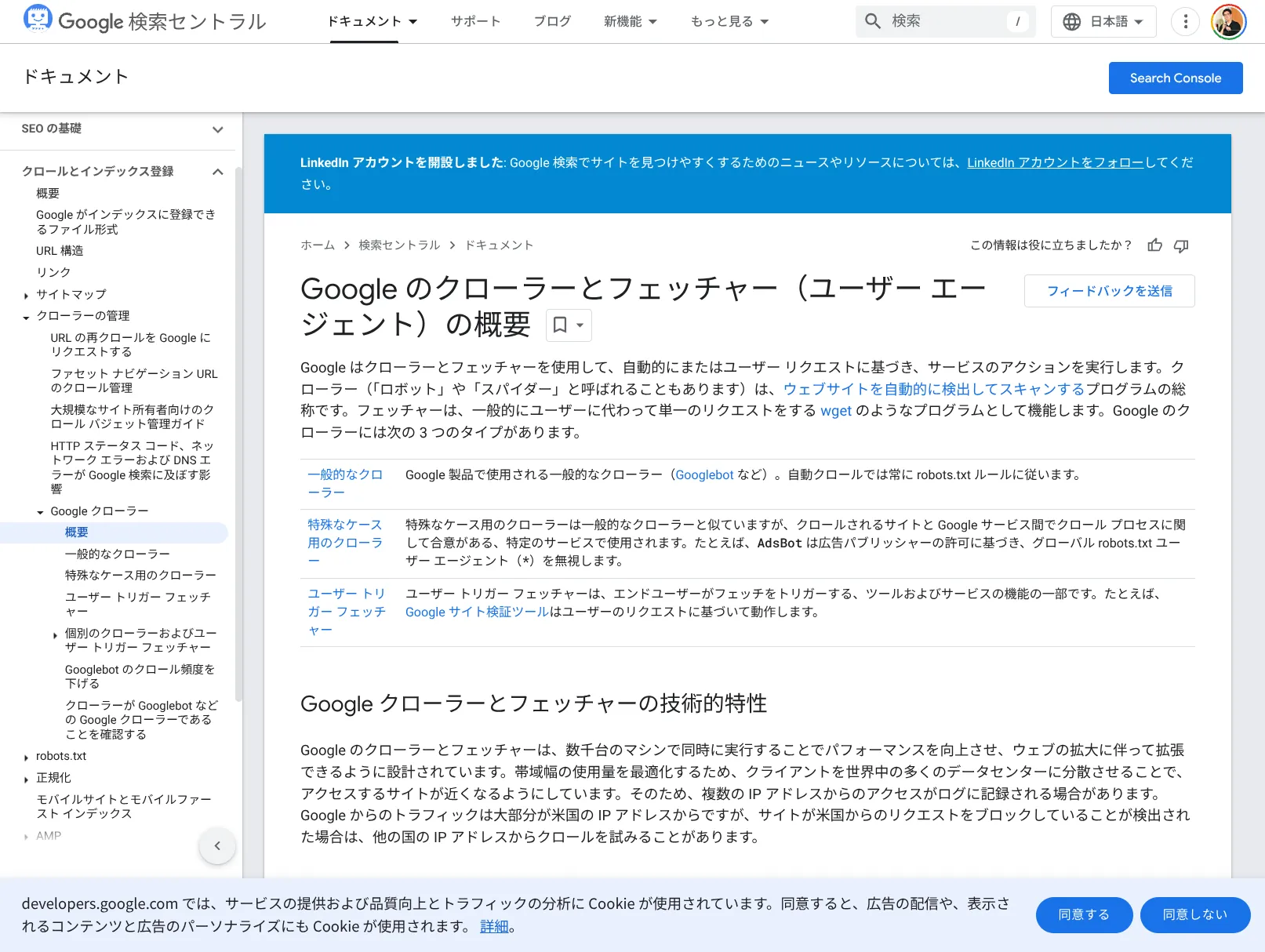Expand the robots.txt tree item
The image size is (1265, 952).
[27, 758]
